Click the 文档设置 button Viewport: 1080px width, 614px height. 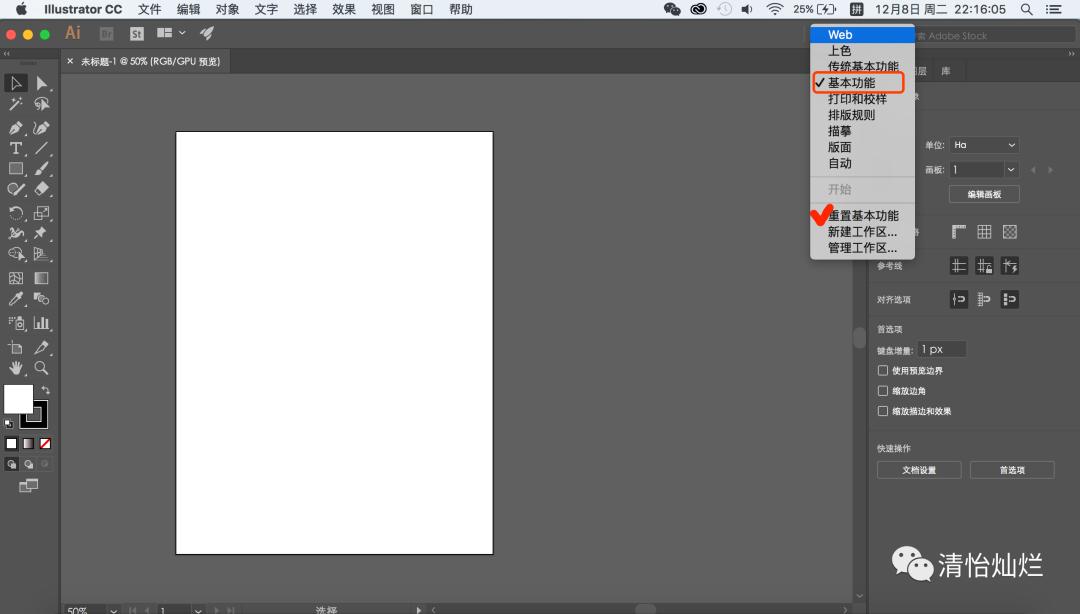[x=919, y=470]
